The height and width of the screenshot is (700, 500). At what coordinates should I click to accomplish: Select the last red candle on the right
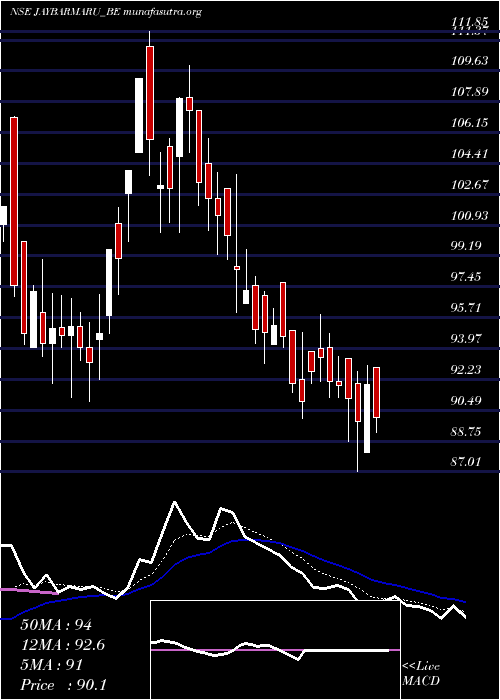pos(376,392)
